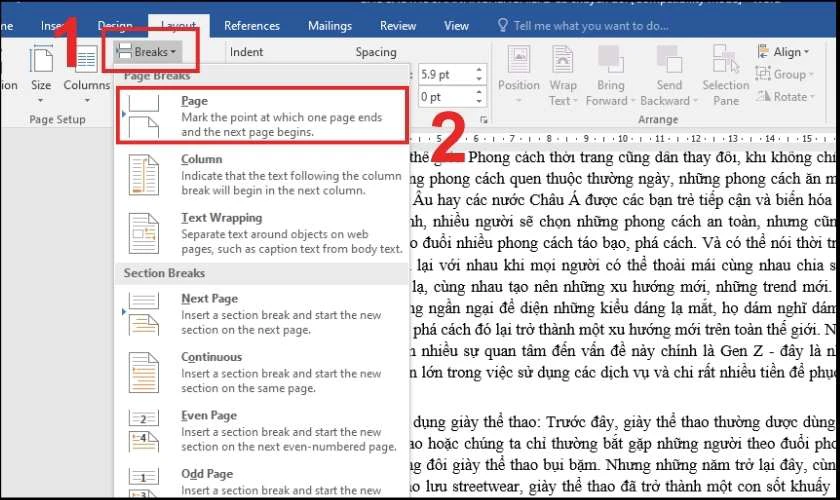This screenshot has width=840, height=500.
Task: Select the Page break option
Action: [x=261, y=116]
